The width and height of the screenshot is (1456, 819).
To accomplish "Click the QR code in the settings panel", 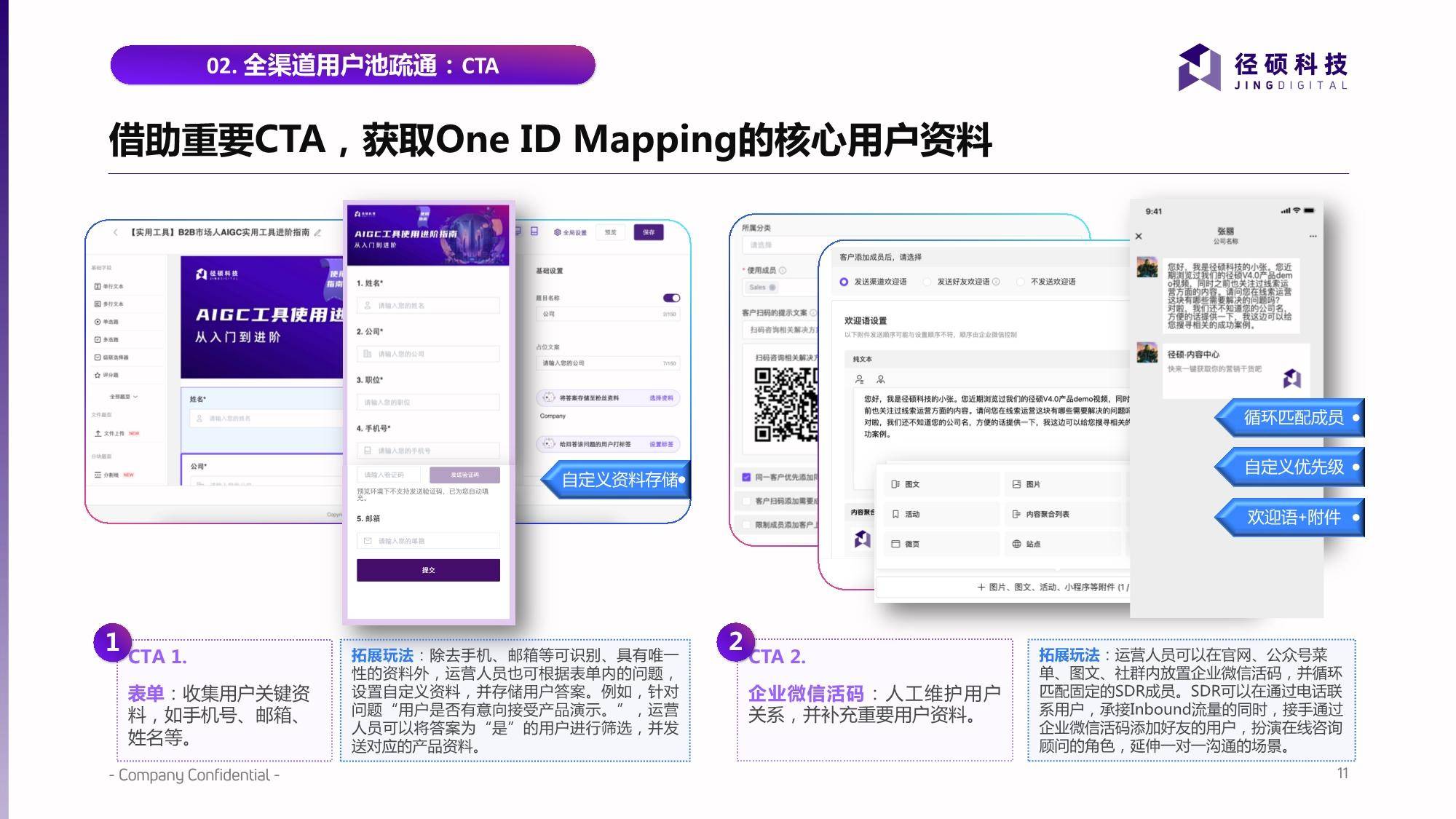I will point(786,405).
